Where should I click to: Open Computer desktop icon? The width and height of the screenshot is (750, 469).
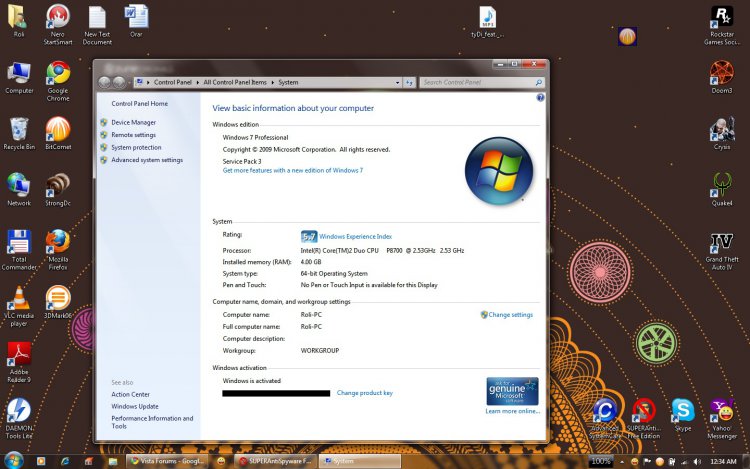[19, 77]
